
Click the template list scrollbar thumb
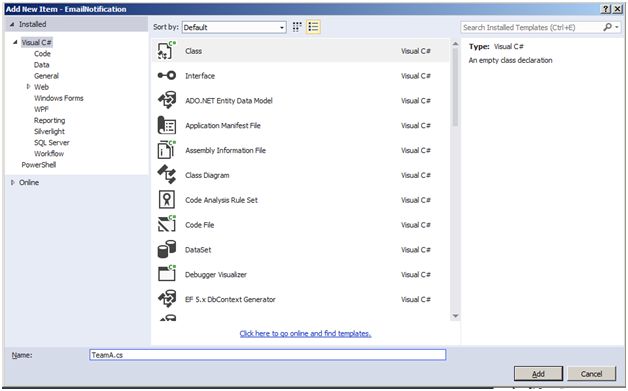tap(455, 87)
